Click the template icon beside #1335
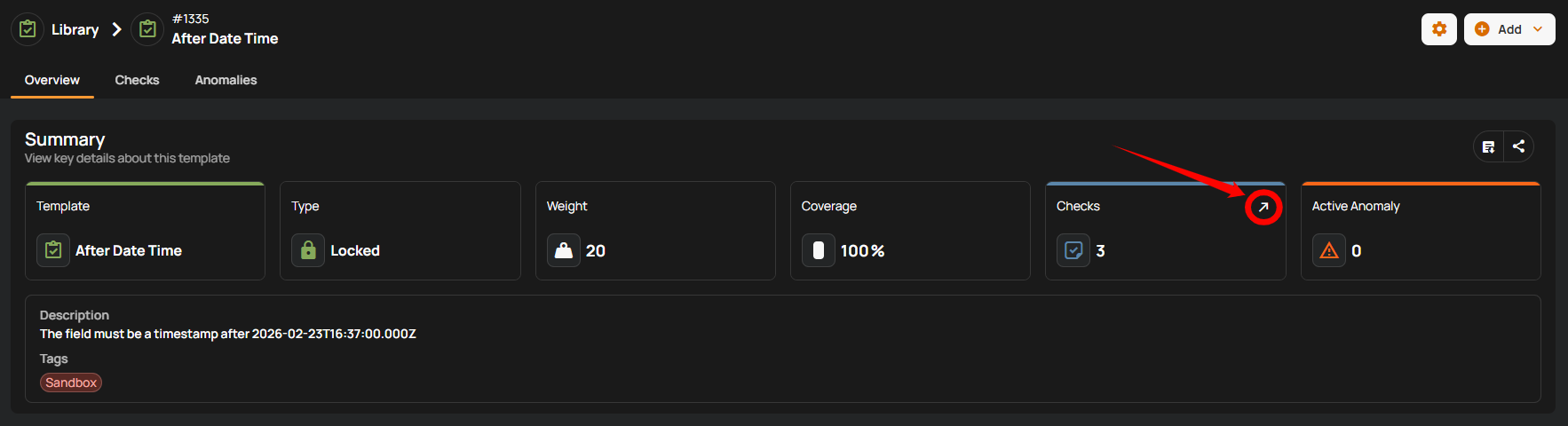The image size is (1568, 426). [x=147, y=29]
